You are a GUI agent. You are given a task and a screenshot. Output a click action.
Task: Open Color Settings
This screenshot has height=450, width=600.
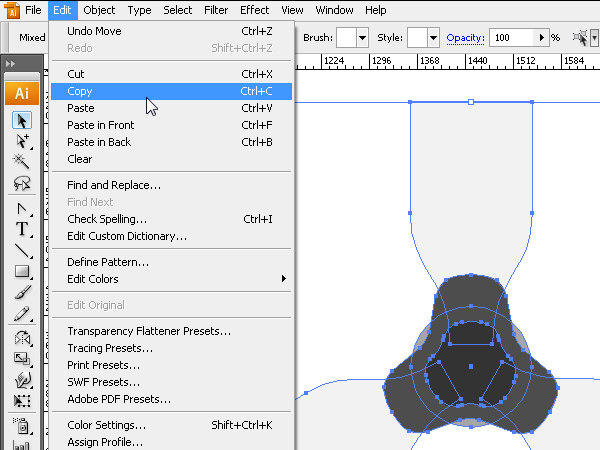(171, 425)
